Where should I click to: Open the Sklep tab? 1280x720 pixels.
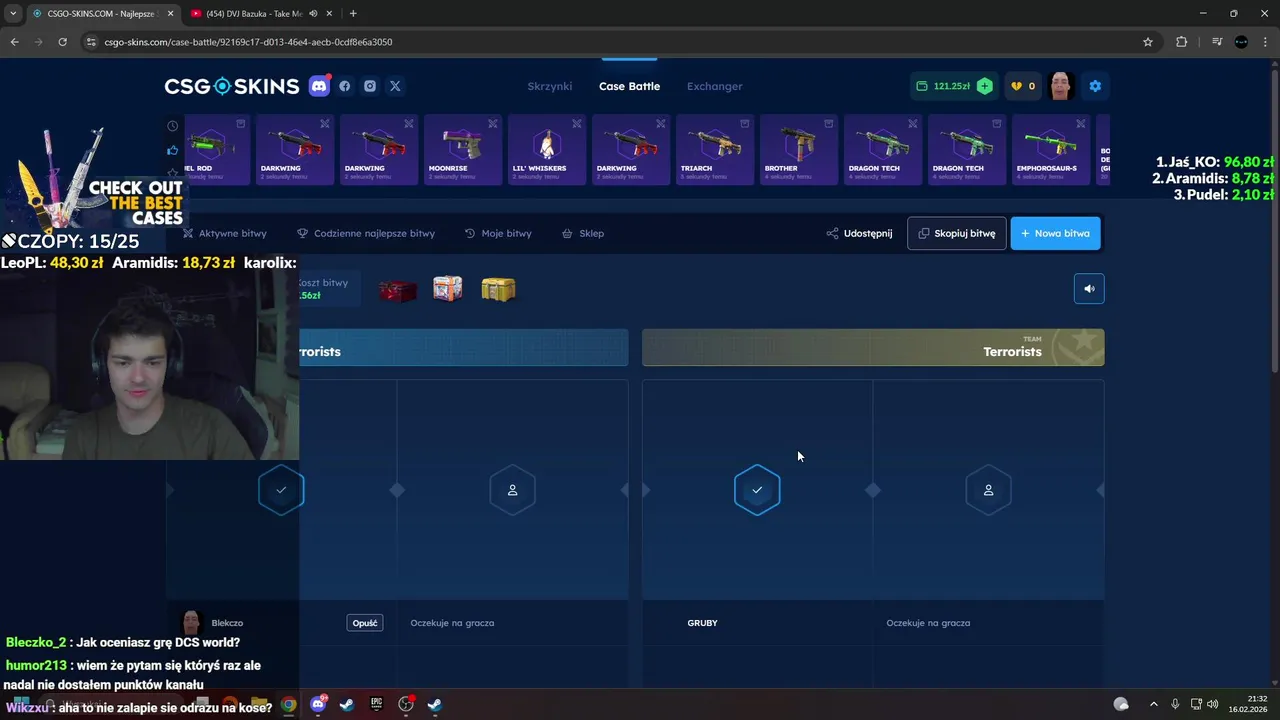pyautogui.click(x=583, y=233)
